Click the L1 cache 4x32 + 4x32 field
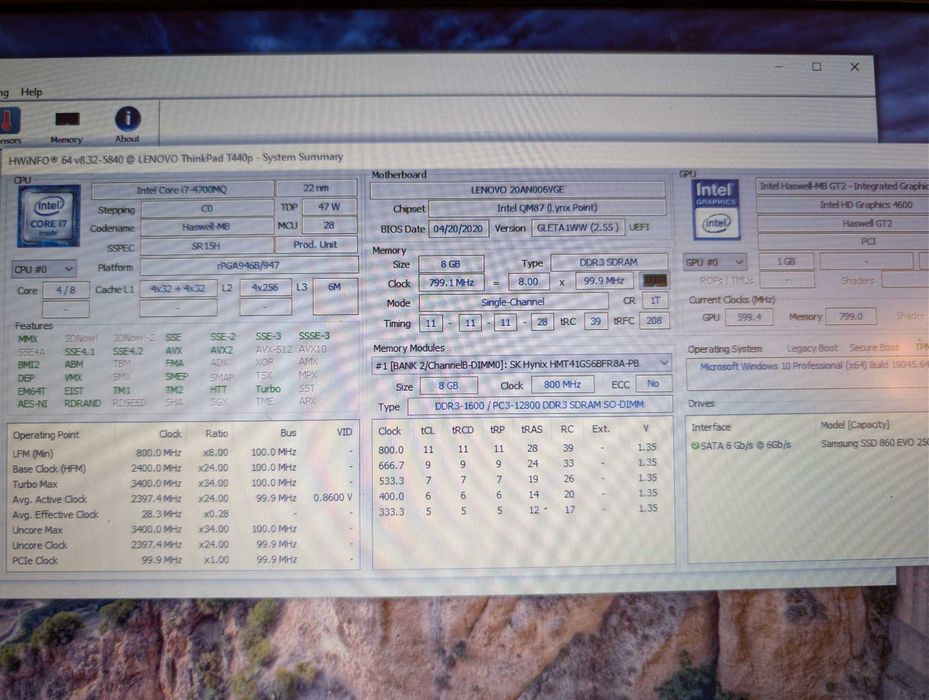Image resolution: width=929 pixels, height=700 pixels. [178, 289]
